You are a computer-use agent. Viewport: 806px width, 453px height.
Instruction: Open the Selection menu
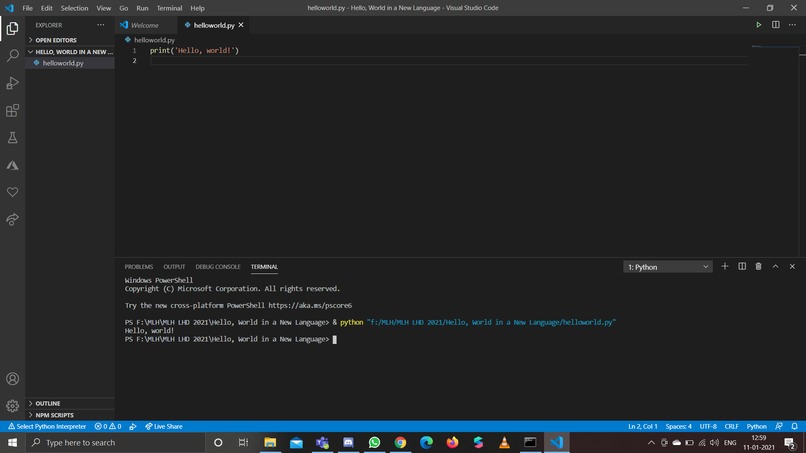74,8
